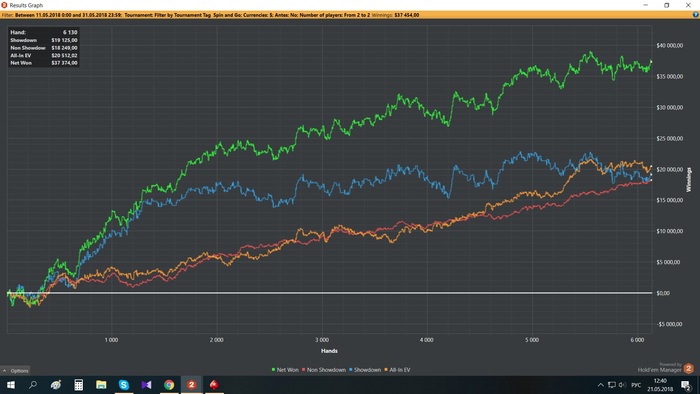Open the volume control in the tray
700x394 pixels.
(x=622, y=385)
